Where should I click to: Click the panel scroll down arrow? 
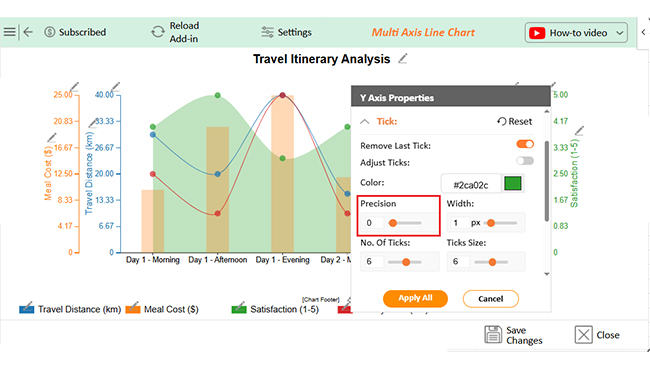click(547, 274)
